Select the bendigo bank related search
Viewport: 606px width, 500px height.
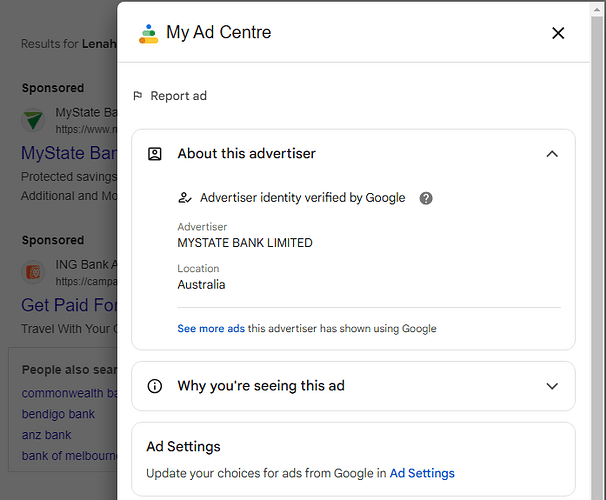point(58,414)
